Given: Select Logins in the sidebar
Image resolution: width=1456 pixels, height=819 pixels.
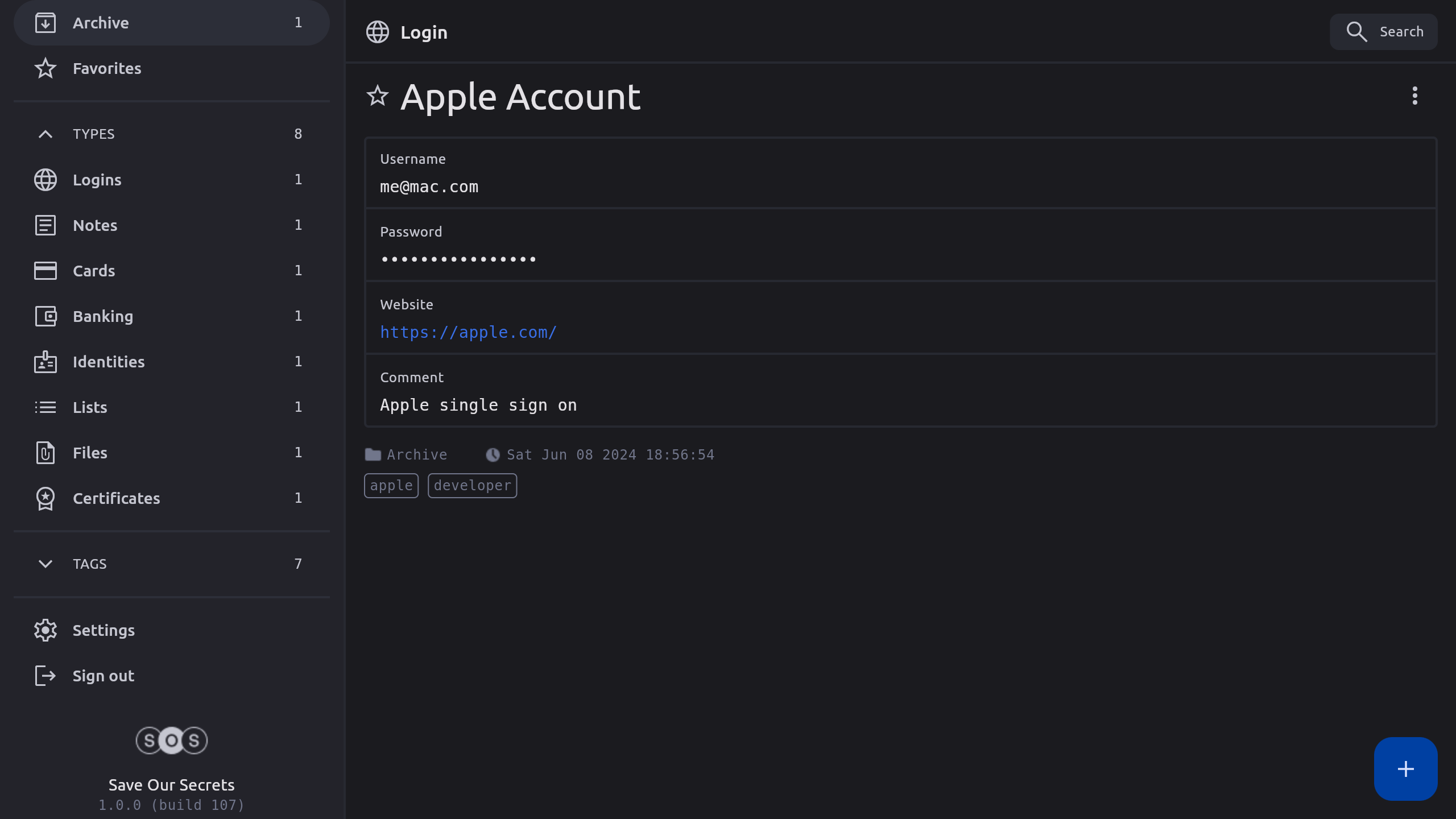Looking at the screenshot, I should (97, 180).
